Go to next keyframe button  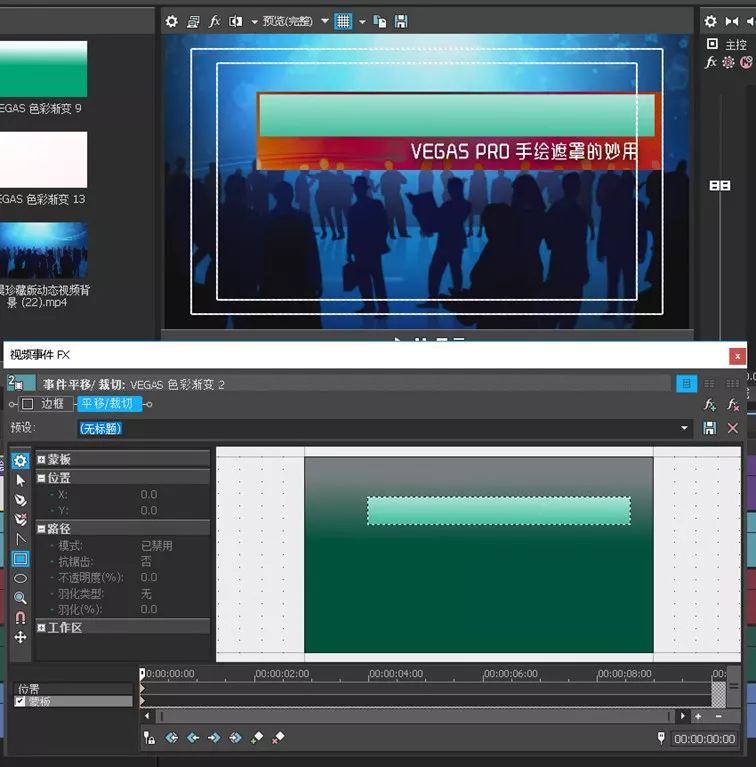click(x=214, y=738)
